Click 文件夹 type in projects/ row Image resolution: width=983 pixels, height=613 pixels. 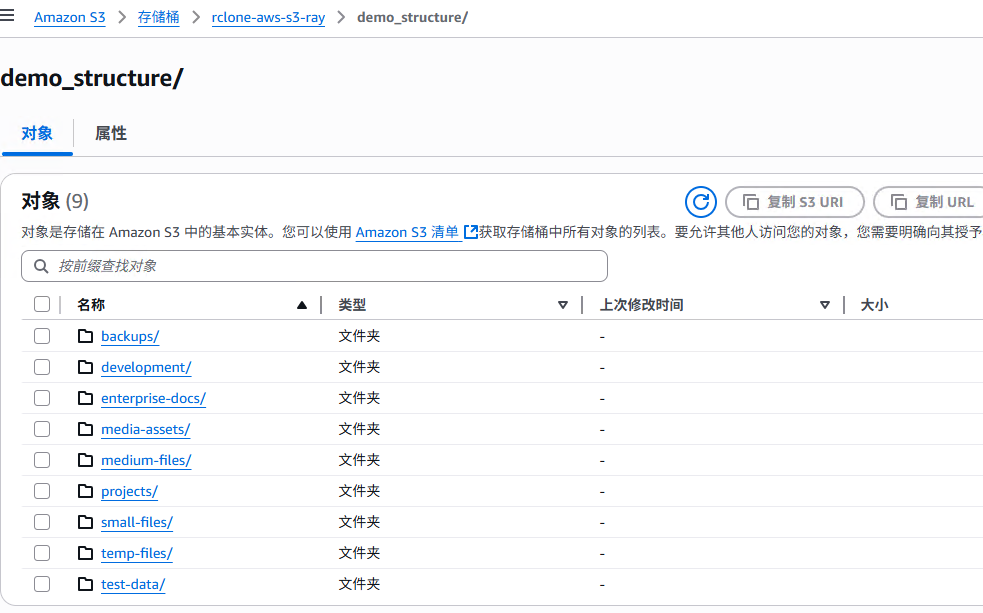(359, 491)
